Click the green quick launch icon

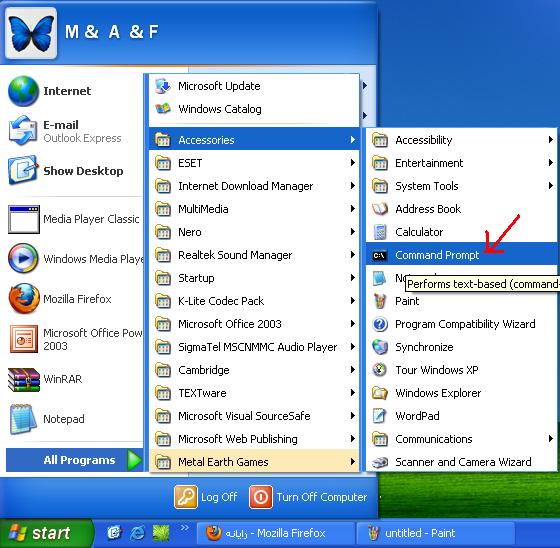click(161, 533)
